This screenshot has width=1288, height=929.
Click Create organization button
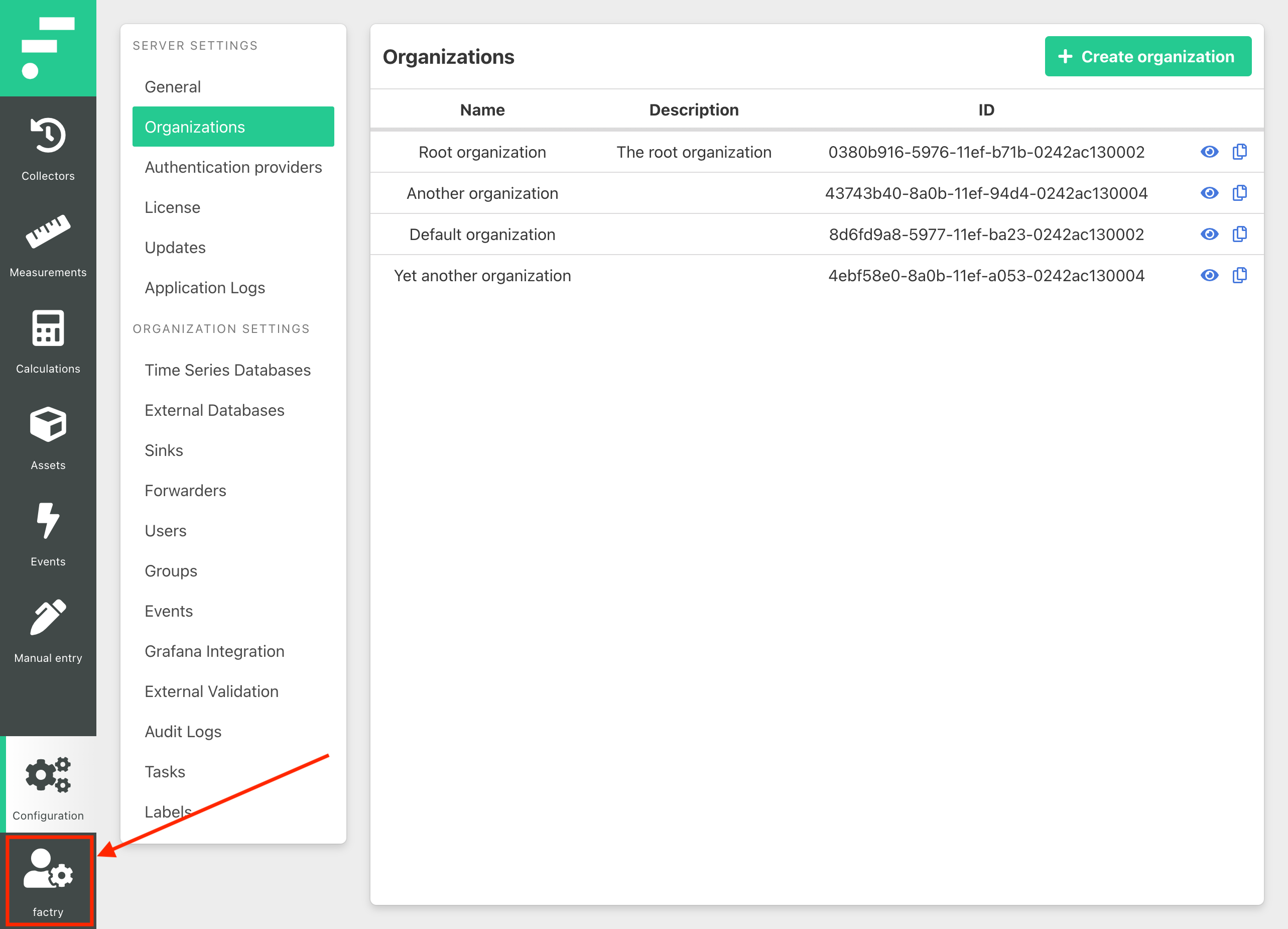pos(1148,56)
